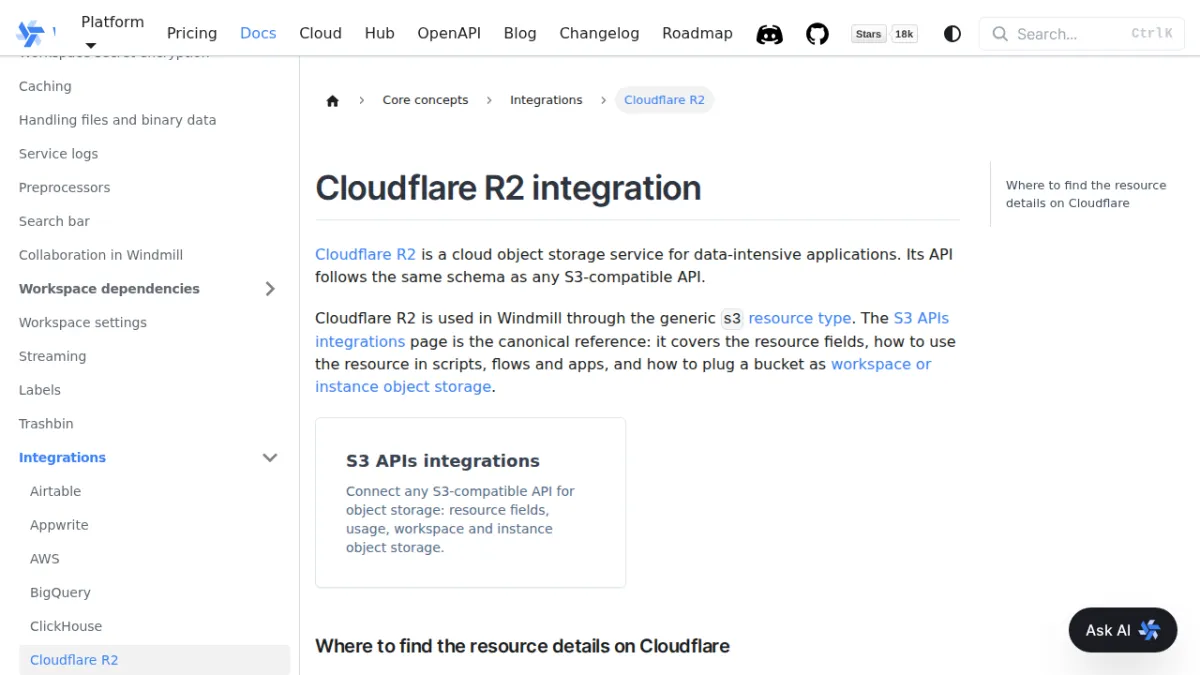Viewport: 1200px width, 675px height.
Task: Open the Cloud nav item
Action: (x=320, y=33)
